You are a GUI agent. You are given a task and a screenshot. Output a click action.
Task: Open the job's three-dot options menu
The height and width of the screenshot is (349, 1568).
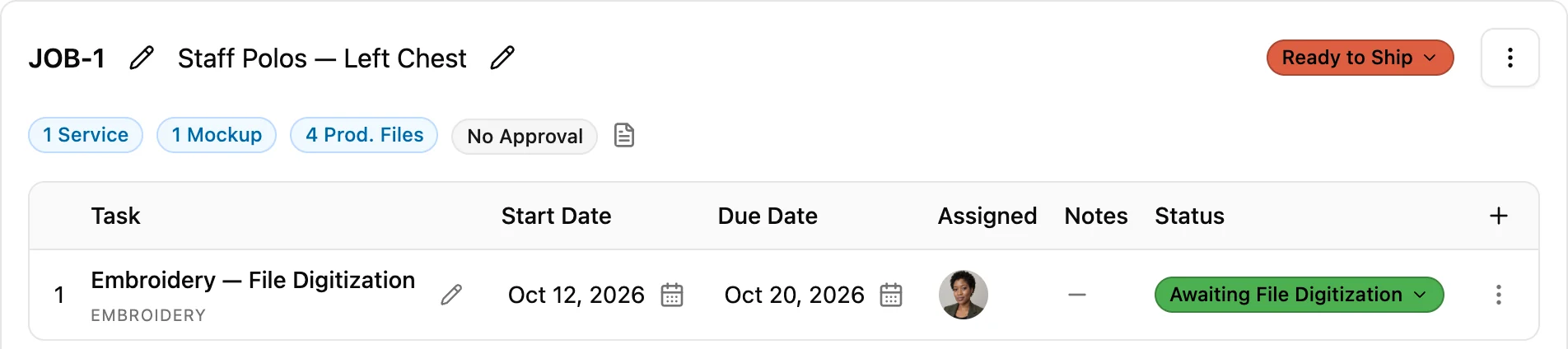pyautogui.click(x=1510, y=58)
